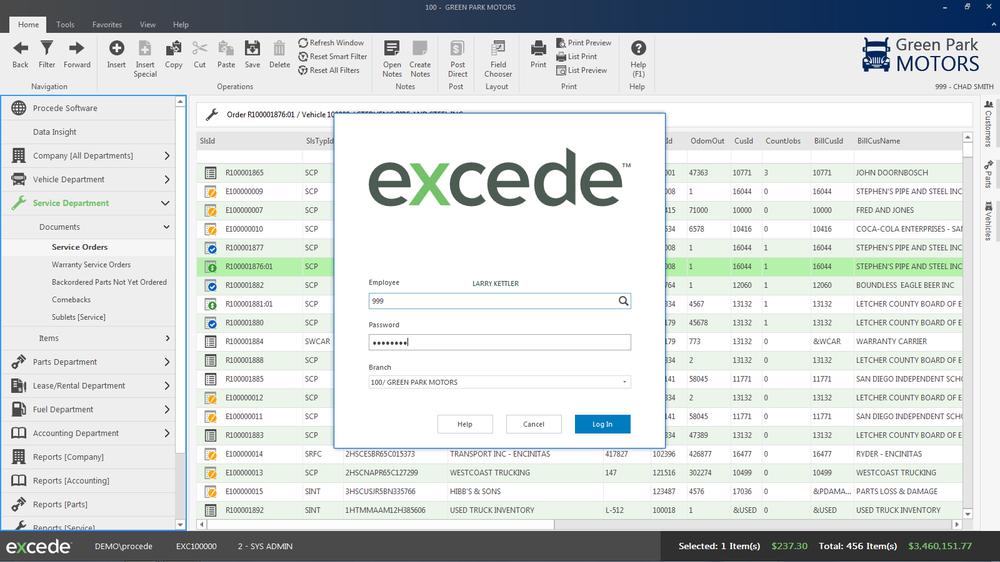
Task: Collapse the Documents subsection
Action: click(x=166, y=227)
